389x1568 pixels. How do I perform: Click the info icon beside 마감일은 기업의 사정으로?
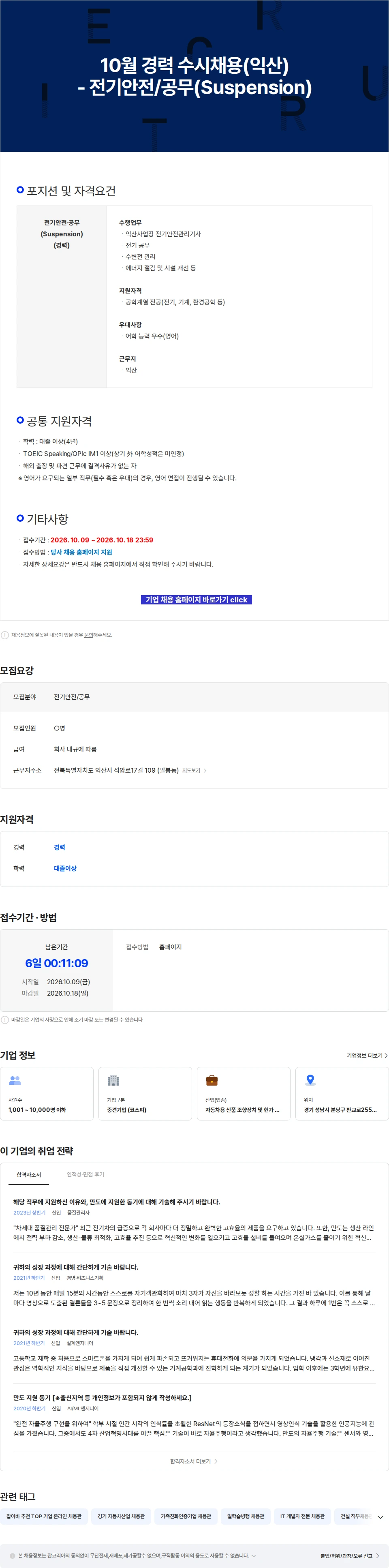(x=5, y=1020)
